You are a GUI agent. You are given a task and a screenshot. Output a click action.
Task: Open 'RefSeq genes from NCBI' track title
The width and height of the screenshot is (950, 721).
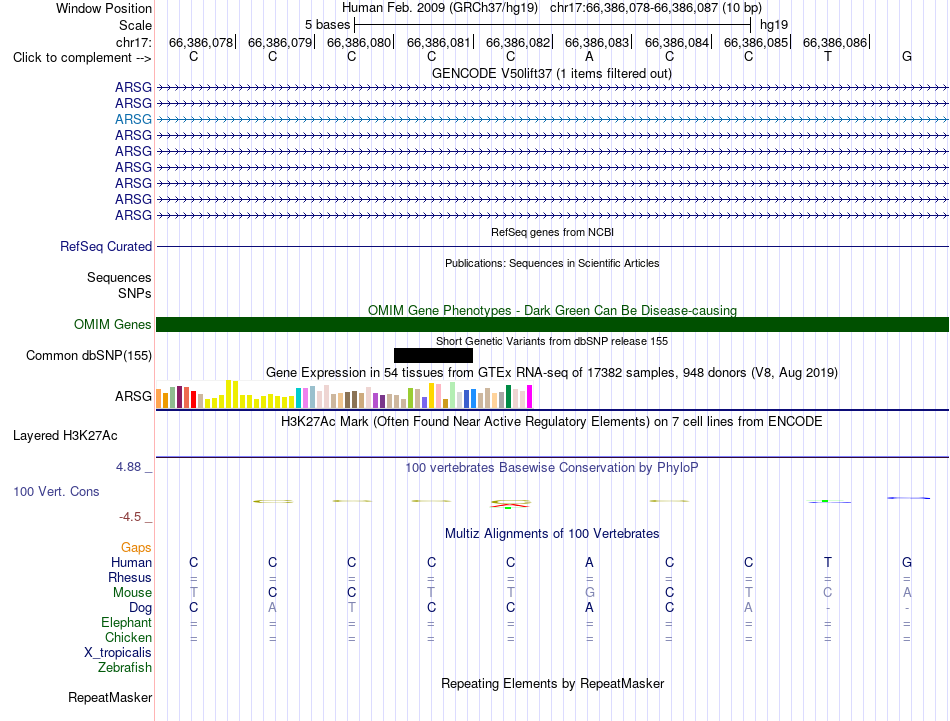coord(553,232)
